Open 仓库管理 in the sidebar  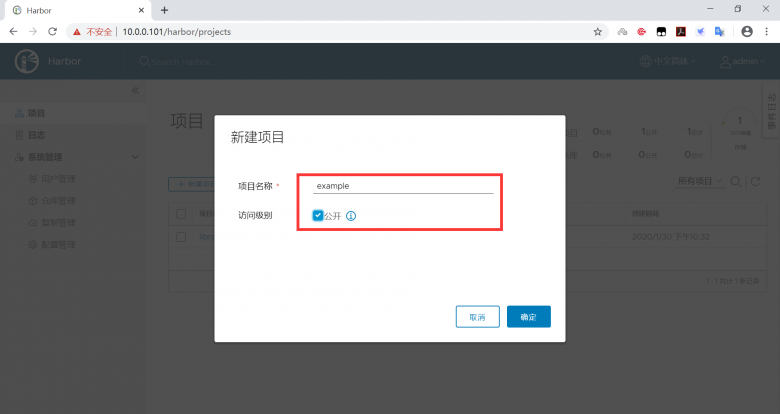click(58, 201)
